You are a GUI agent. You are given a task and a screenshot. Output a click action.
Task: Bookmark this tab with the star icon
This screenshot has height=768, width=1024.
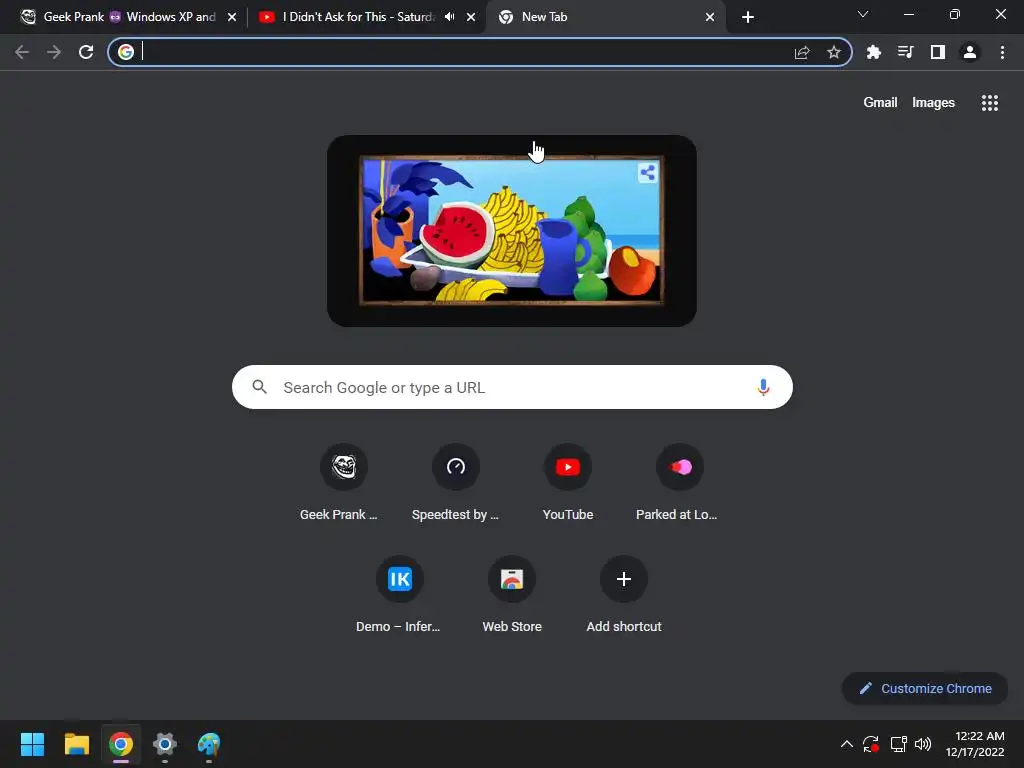click(x=834, y=52)
